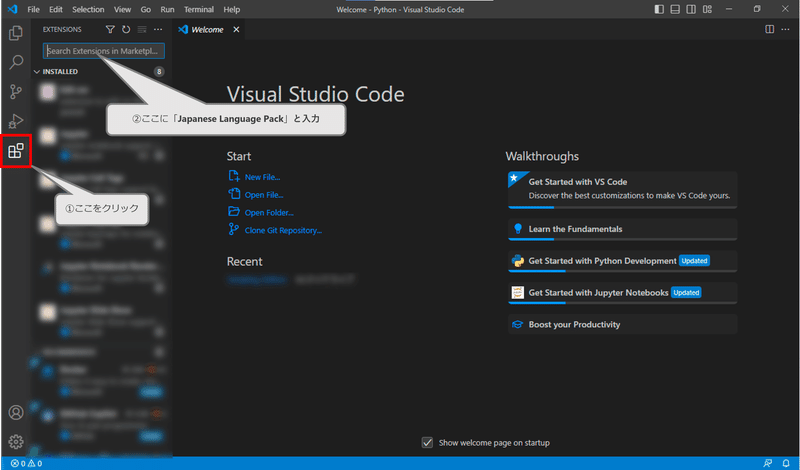Viewport: 800px width, 470px height.
Task: Open the Source Control view
Action: coord(16,92)
